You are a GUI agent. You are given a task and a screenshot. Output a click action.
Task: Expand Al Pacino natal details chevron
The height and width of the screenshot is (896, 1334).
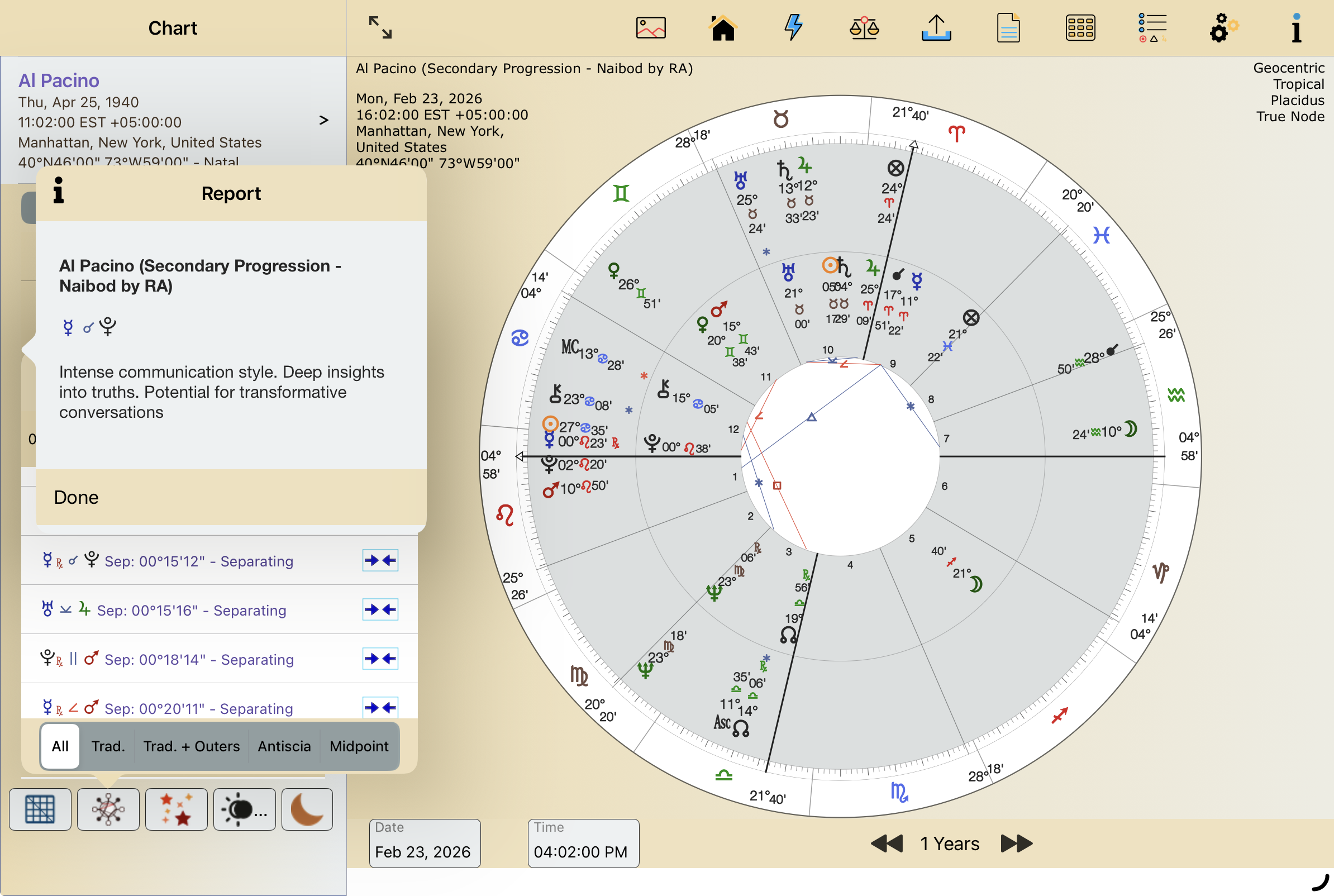[x=323, y=120]
